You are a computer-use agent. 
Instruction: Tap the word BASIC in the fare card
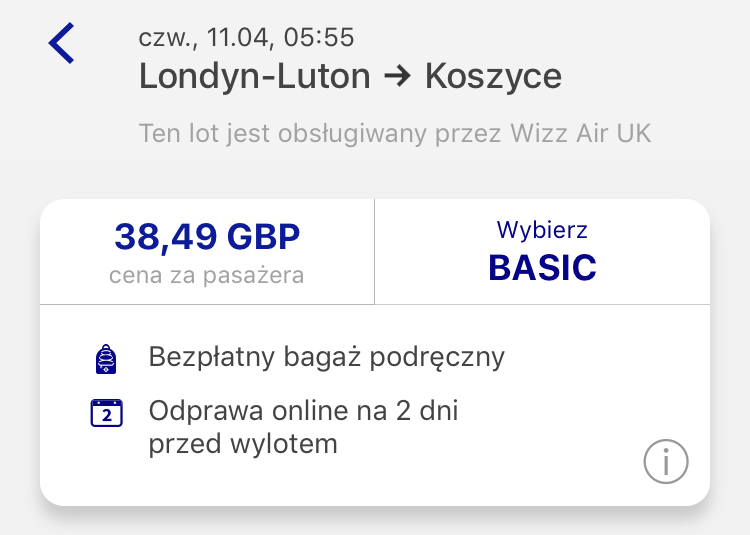[x=542, y=267]
